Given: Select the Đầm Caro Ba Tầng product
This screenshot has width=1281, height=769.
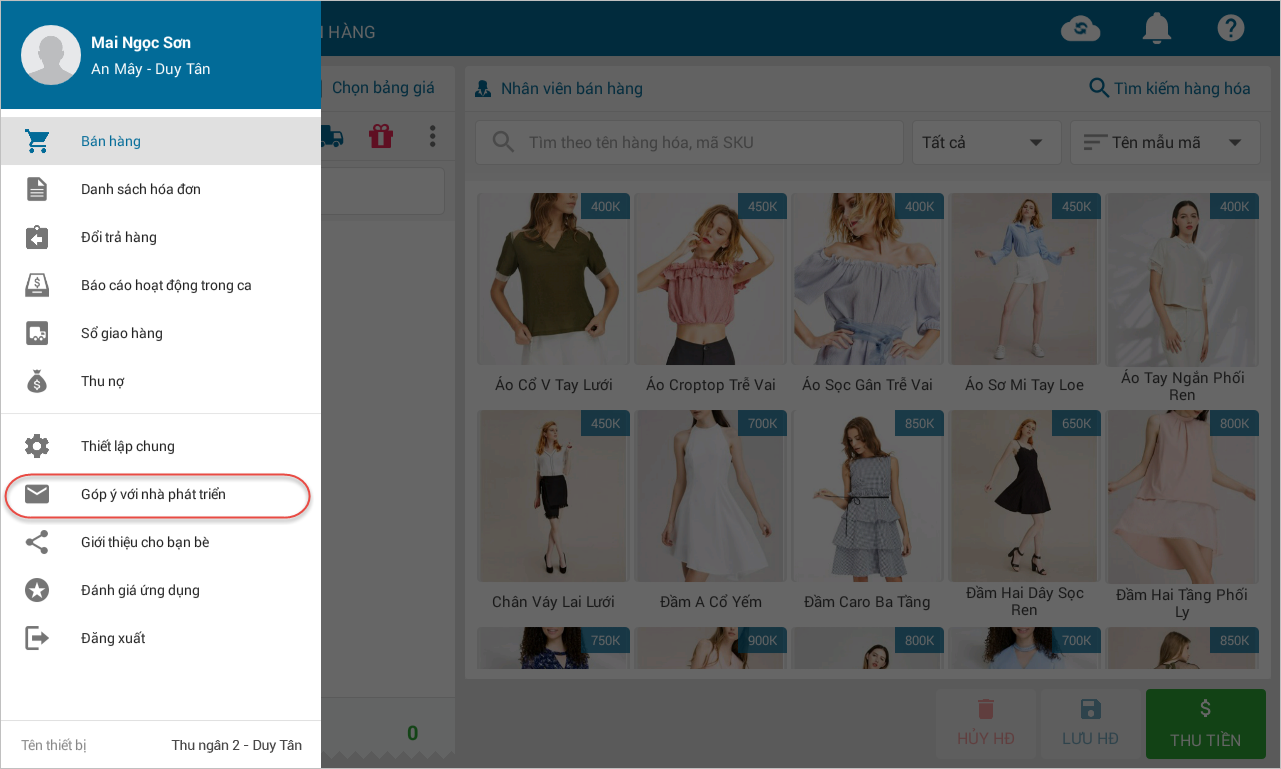Looking at the screenshot, I should point(867,512).
